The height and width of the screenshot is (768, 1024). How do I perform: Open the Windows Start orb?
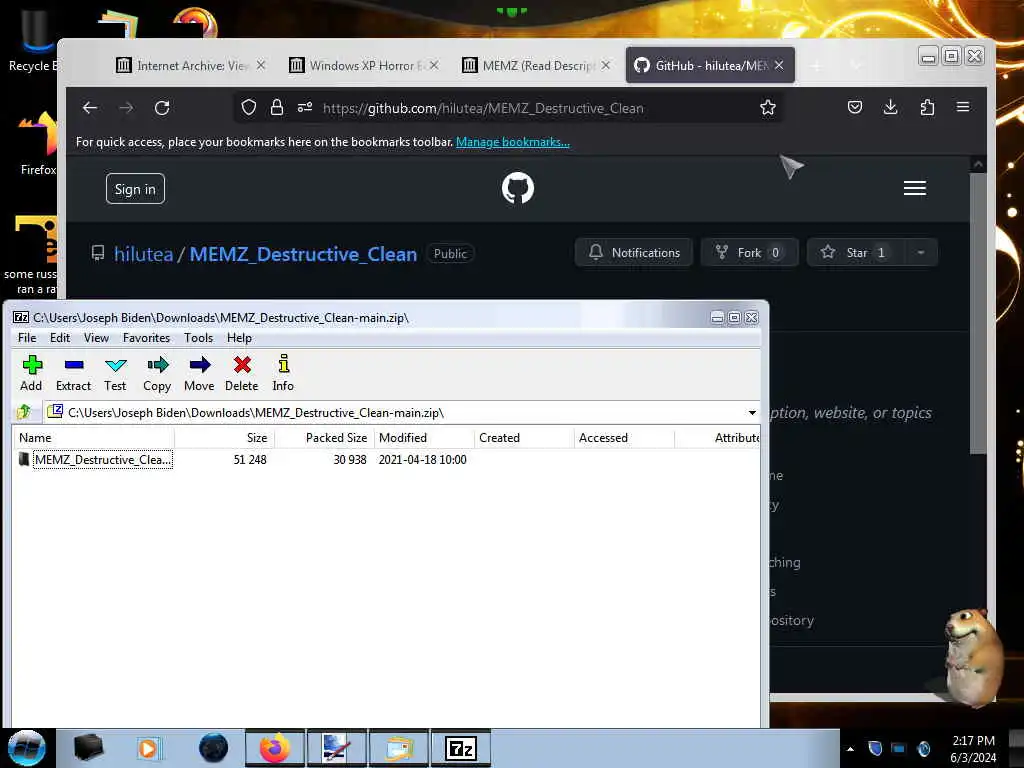coord(27,748)
